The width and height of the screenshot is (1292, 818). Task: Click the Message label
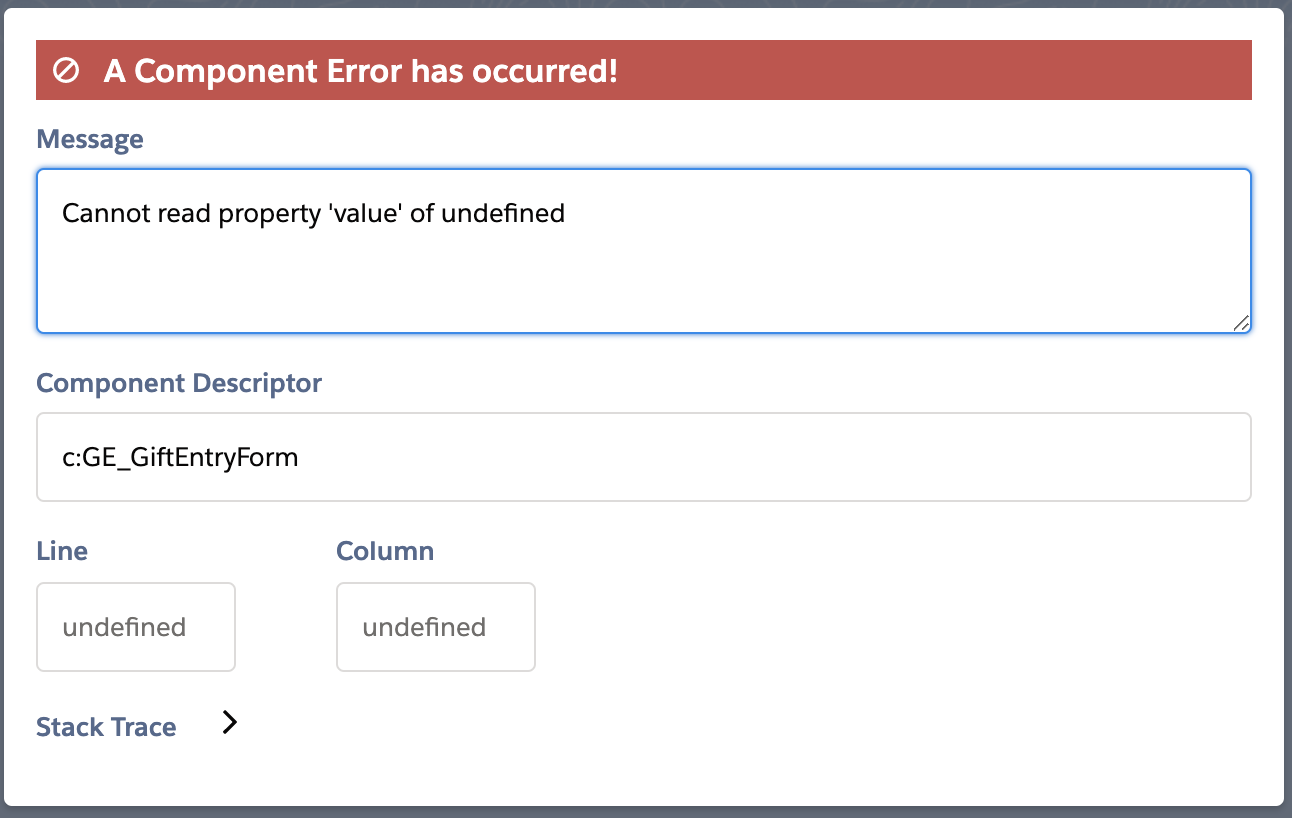coord(90,139)
